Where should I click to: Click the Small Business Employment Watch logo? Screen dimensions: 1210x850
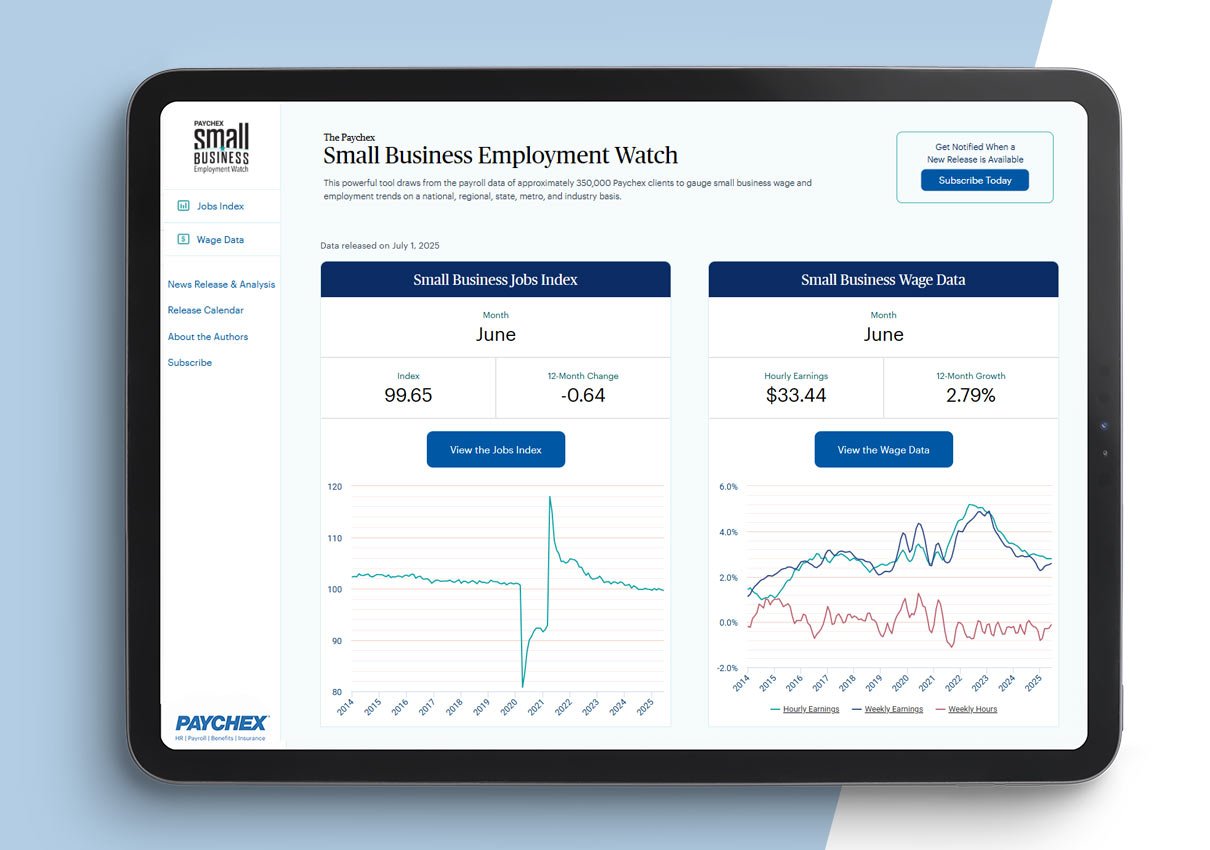click(221, 147)
